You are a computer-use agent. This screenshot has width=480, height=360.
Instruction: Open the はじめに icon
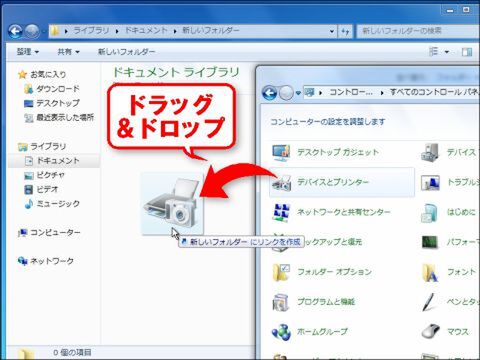coord(430,212)
